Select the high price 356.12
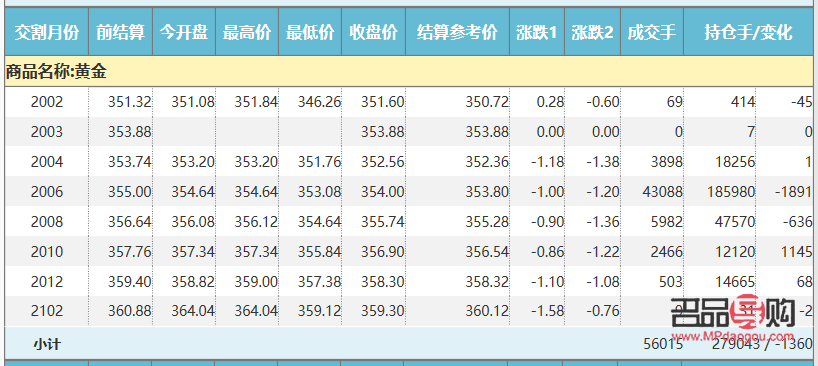The height and width of the screenshot is (366, 818). [x=256, y=222]
